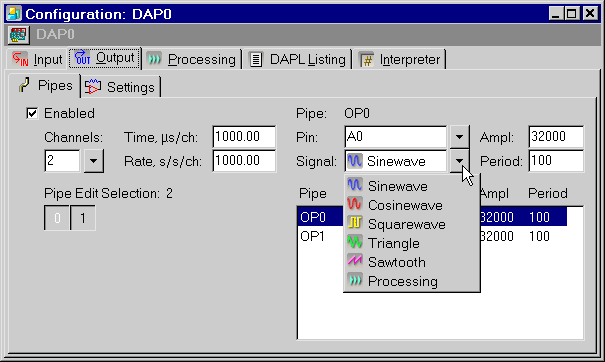Switch to the Interpreter tab
605x362 pixels.
[x=400, y=59]
